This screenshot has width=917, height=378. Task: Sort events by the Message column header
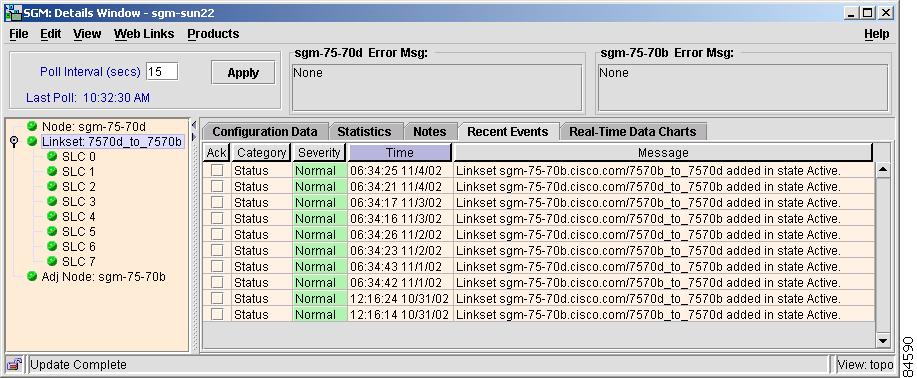[x=663, y=153]
